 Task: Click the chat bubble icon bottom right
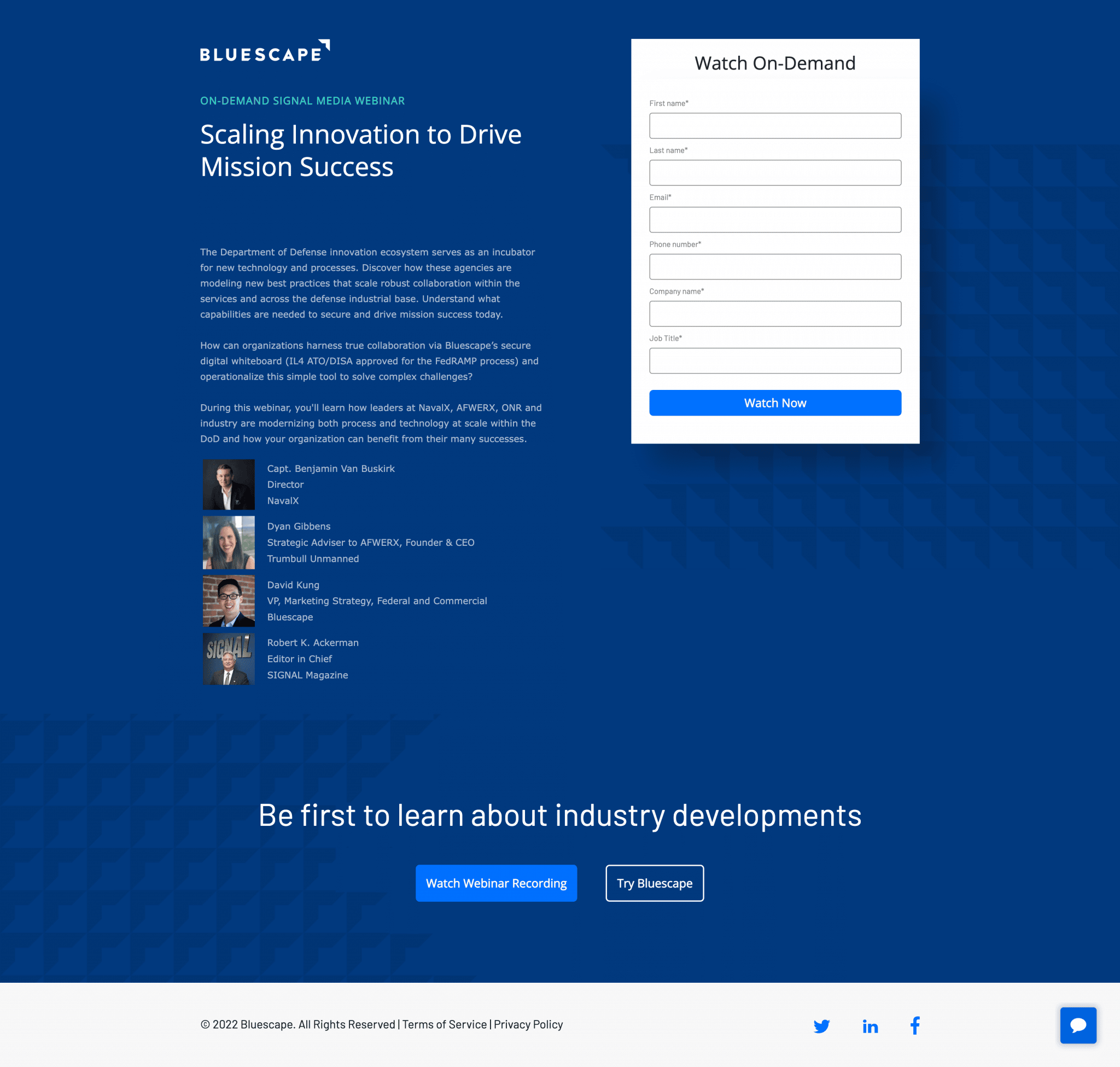(1078, 1024)
